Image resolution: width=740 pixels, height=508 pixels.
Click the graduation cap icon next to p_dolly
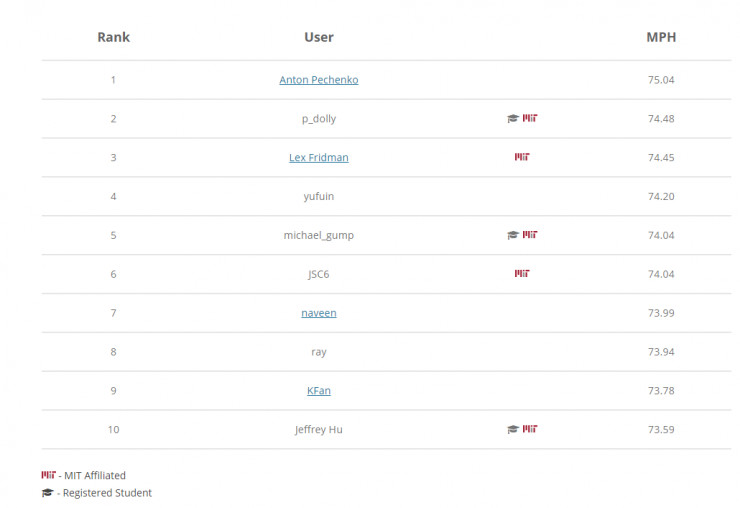(x=513, y=119)
